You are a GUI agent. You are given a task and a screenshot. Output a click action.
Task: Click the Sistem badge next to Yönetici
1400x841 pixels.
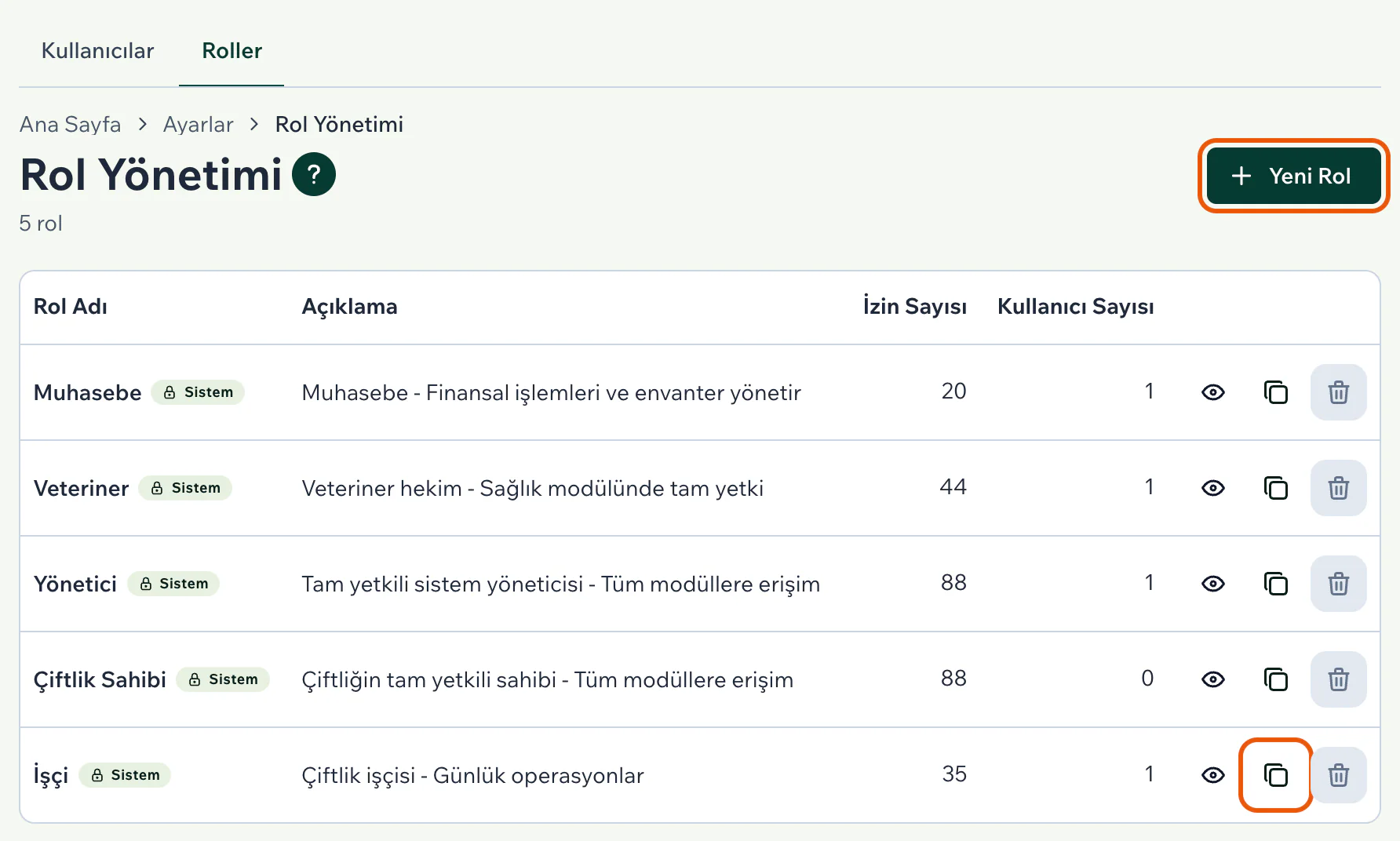[173, 584]
